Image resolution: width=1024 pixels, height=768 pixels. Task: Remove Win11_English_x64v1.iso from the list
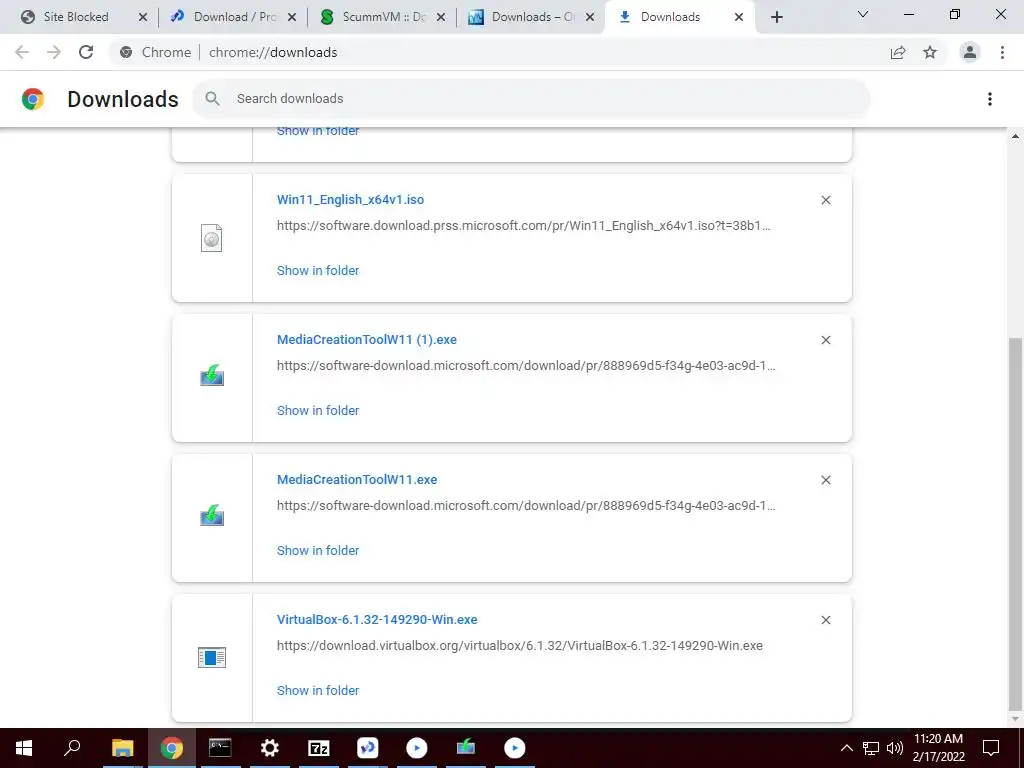tap(825, 200)
